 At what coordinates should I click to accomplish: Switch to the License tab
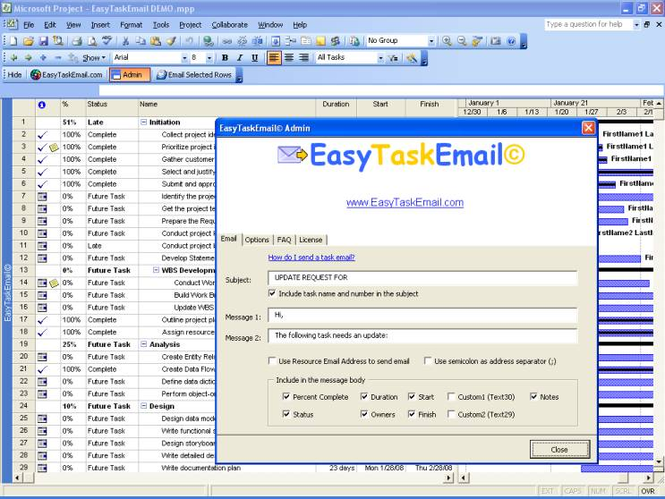[x=310, y=240]
